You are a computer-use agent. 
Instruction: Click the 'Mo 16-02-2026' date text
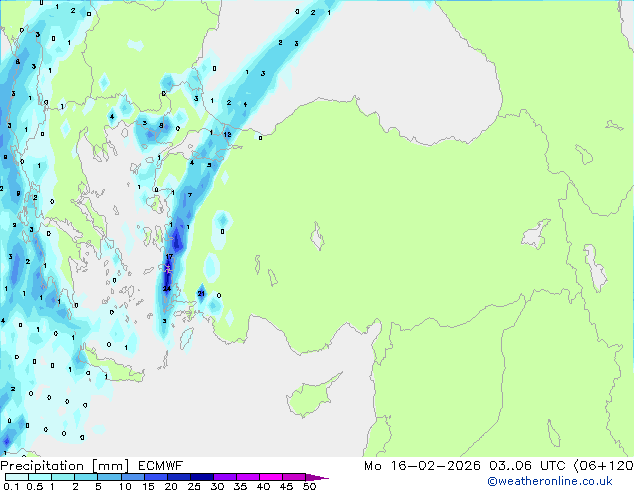click(x=422, y=466)
